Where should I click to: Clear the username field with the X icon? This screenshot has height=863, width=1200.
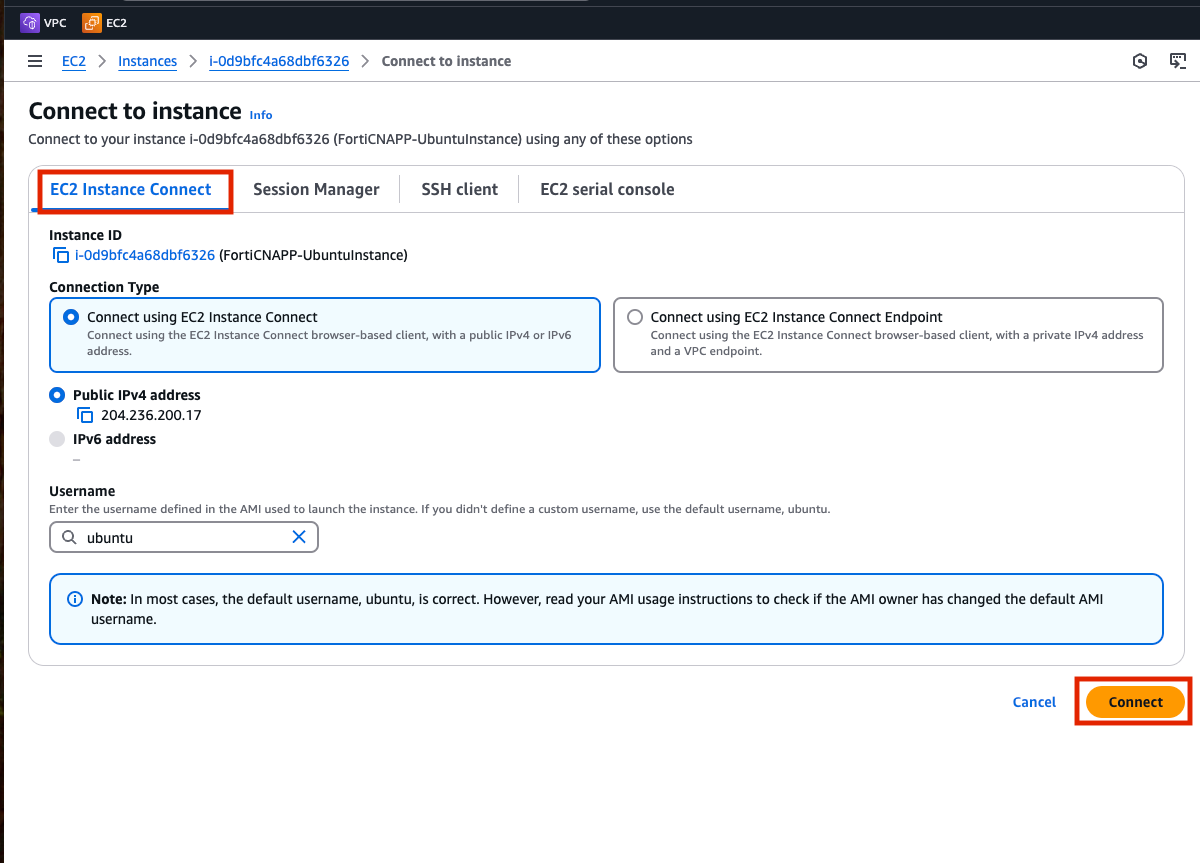(299, 537)
